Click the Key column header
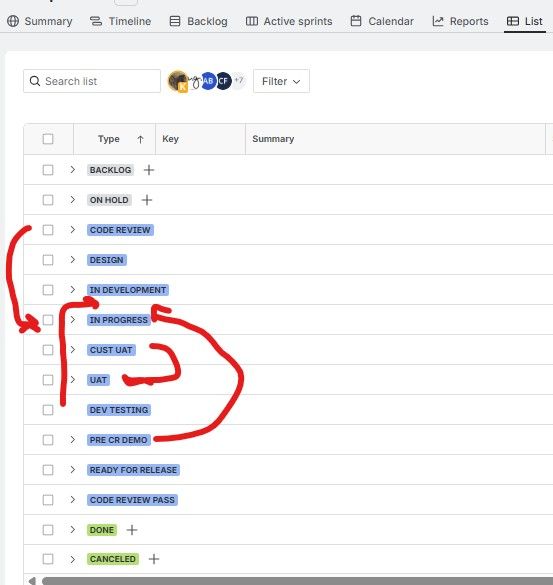This screenshot has height=585, width=553. 170,139
